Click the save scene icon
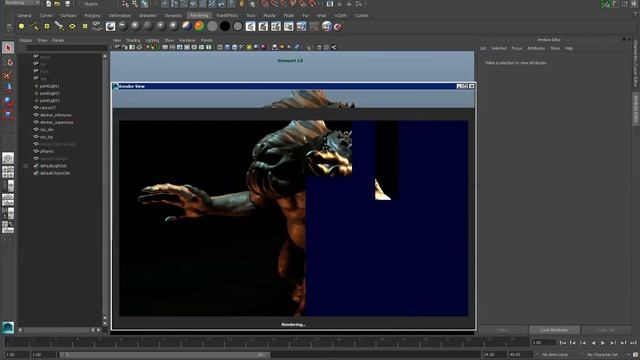This screenshot has height=360, width=640. point(67,4)
